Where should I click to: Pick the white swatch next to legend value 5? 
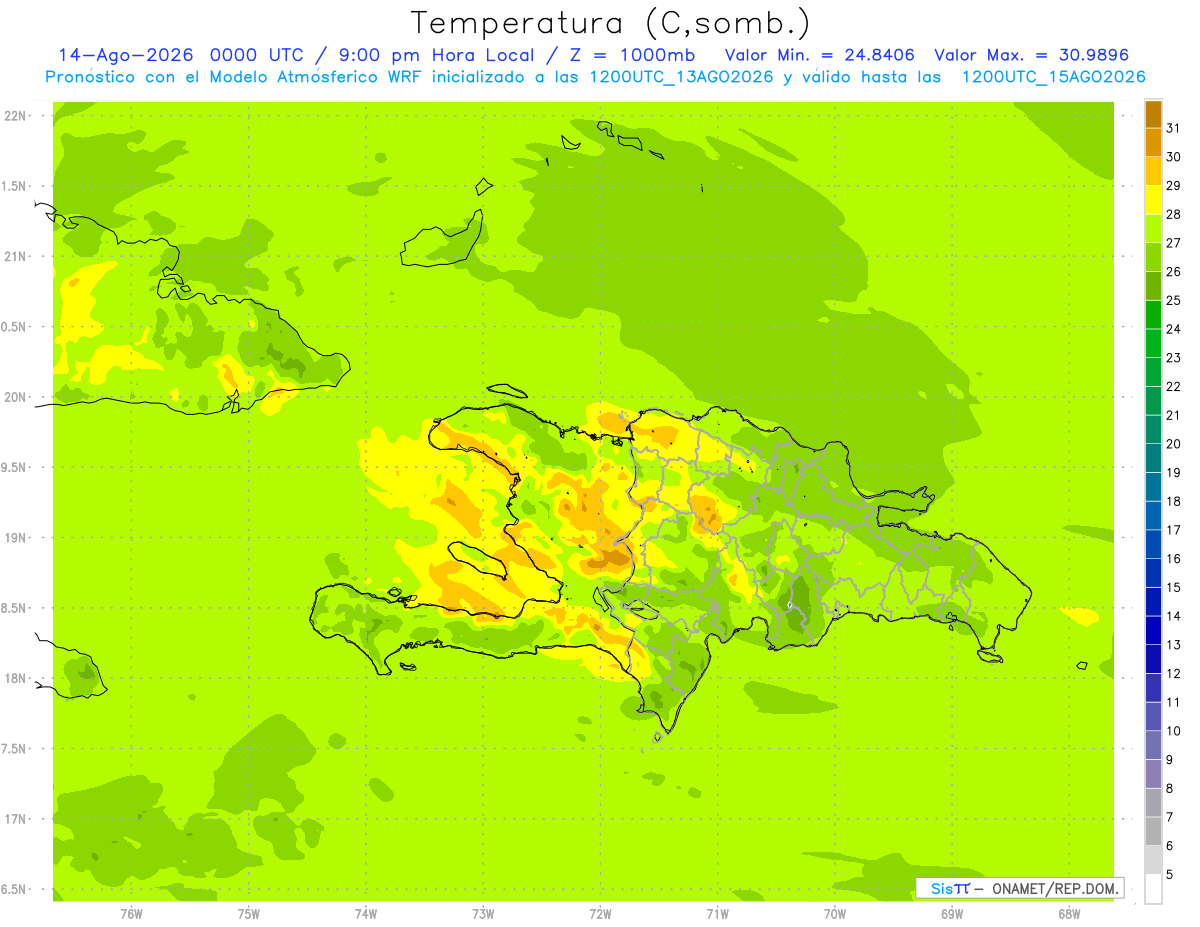point(1153,888)
